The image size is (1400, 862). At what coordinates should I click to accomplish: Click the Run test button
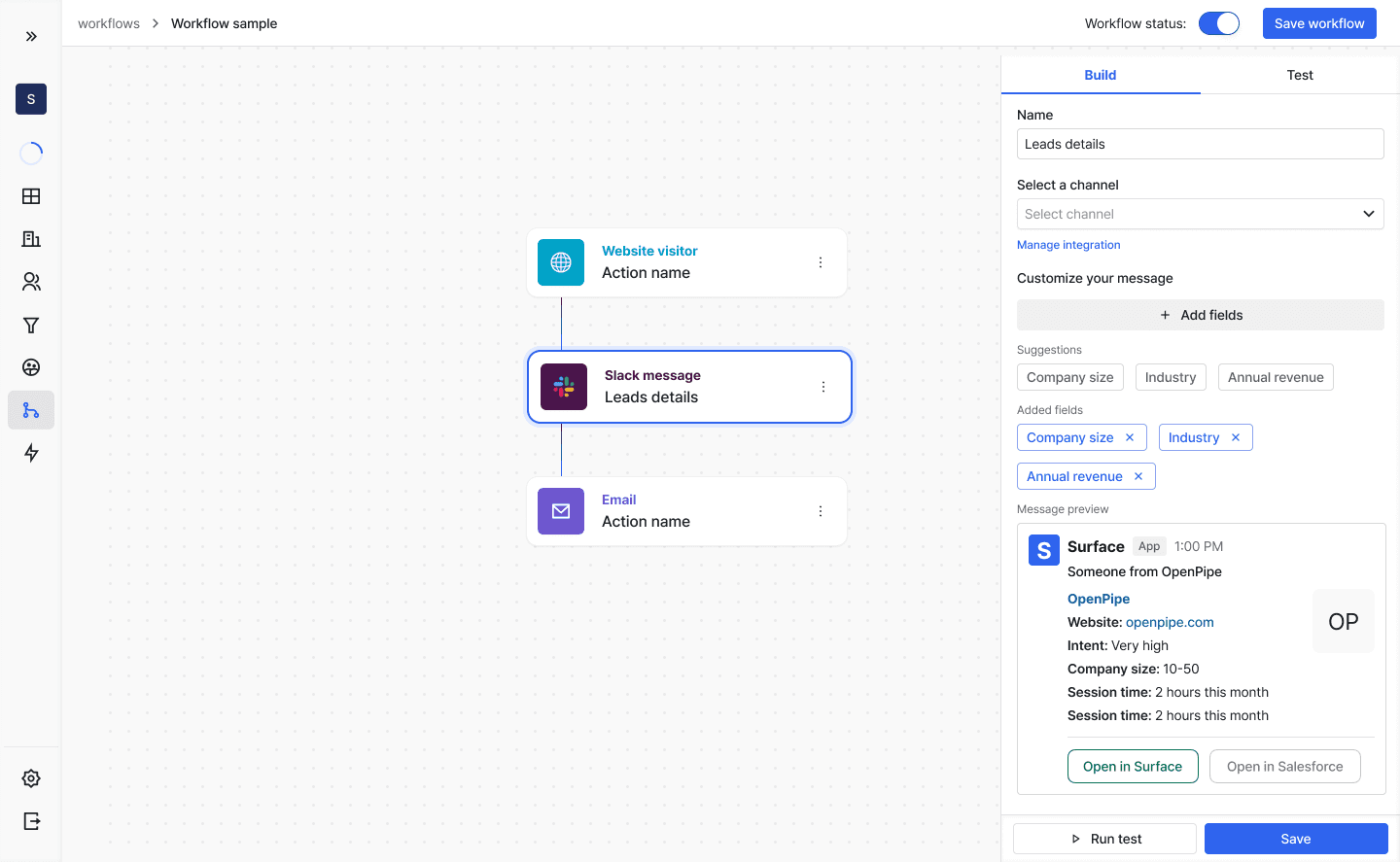click(1104, 839)
